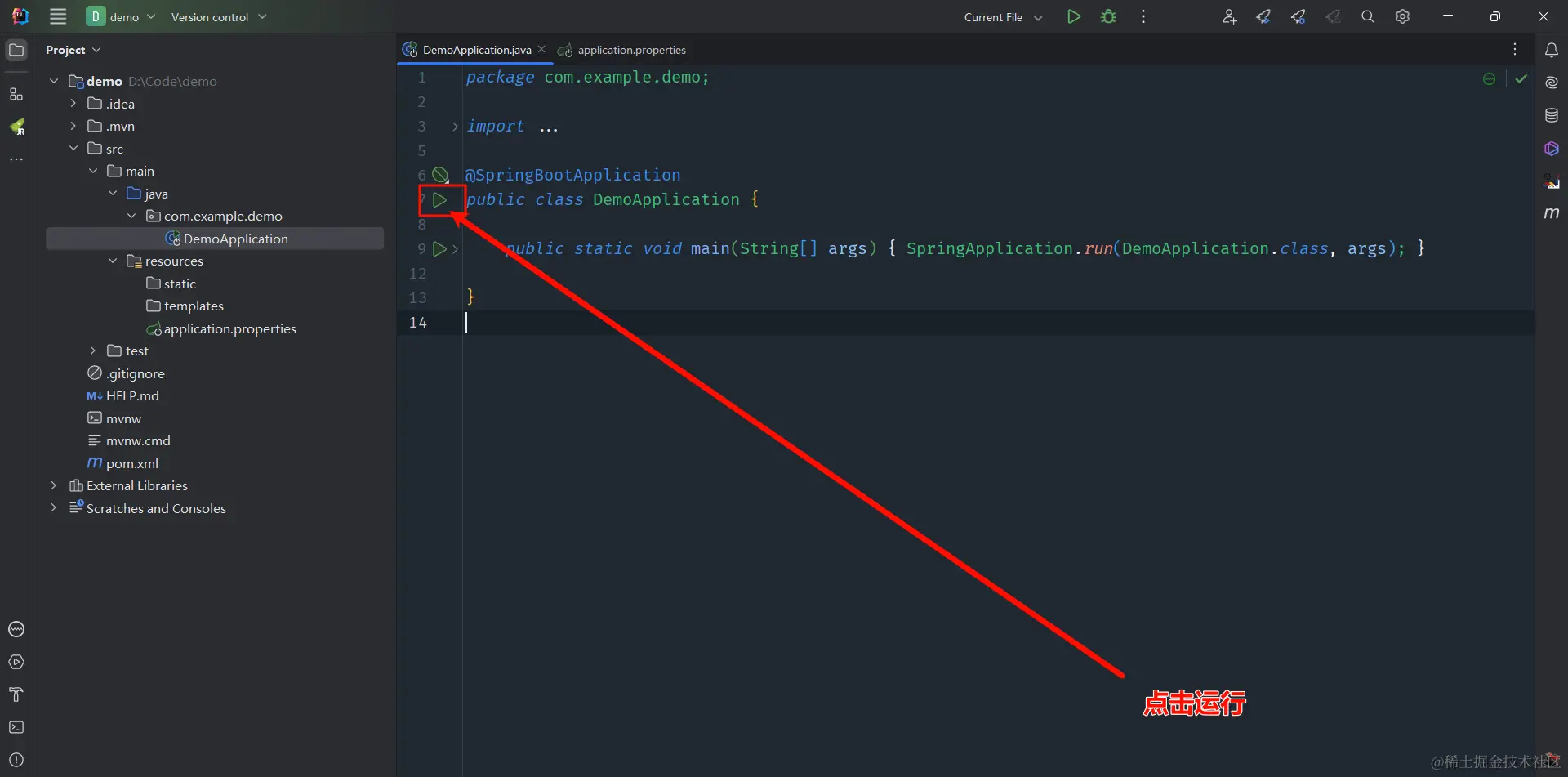Click run gutter icon beside DemoApplication class
1568x777 pixels.
(439, 199)
